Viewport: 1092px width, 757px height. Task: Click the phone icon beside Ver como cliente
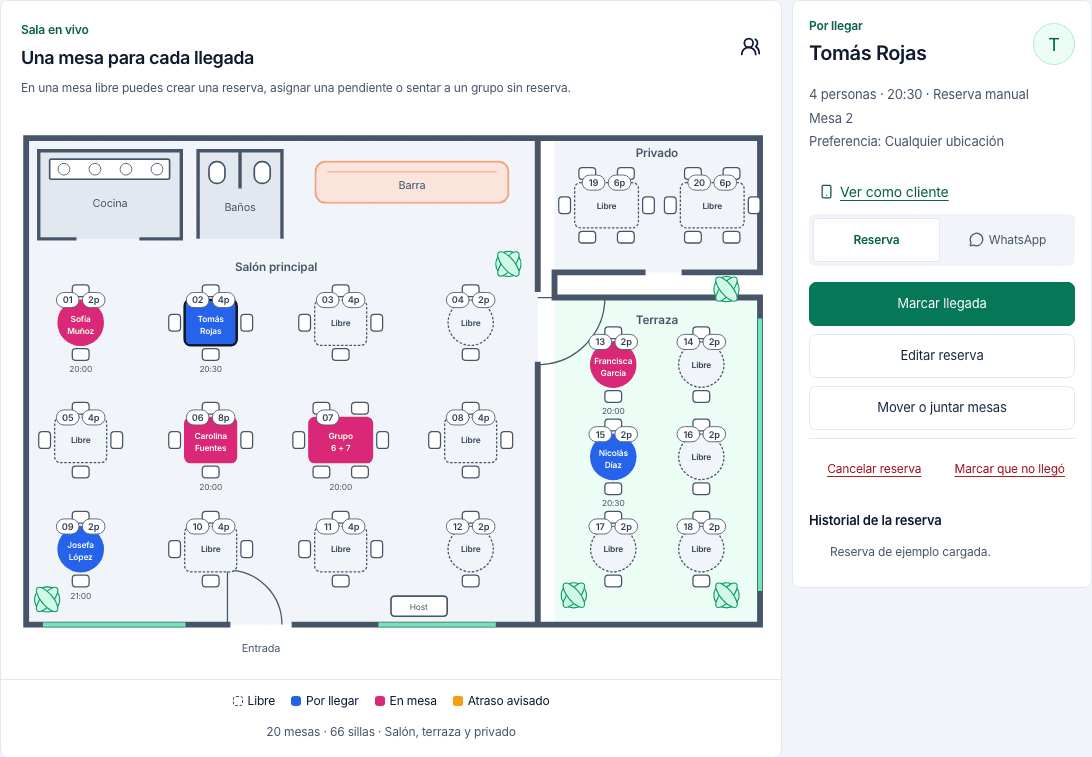point(826,192)
